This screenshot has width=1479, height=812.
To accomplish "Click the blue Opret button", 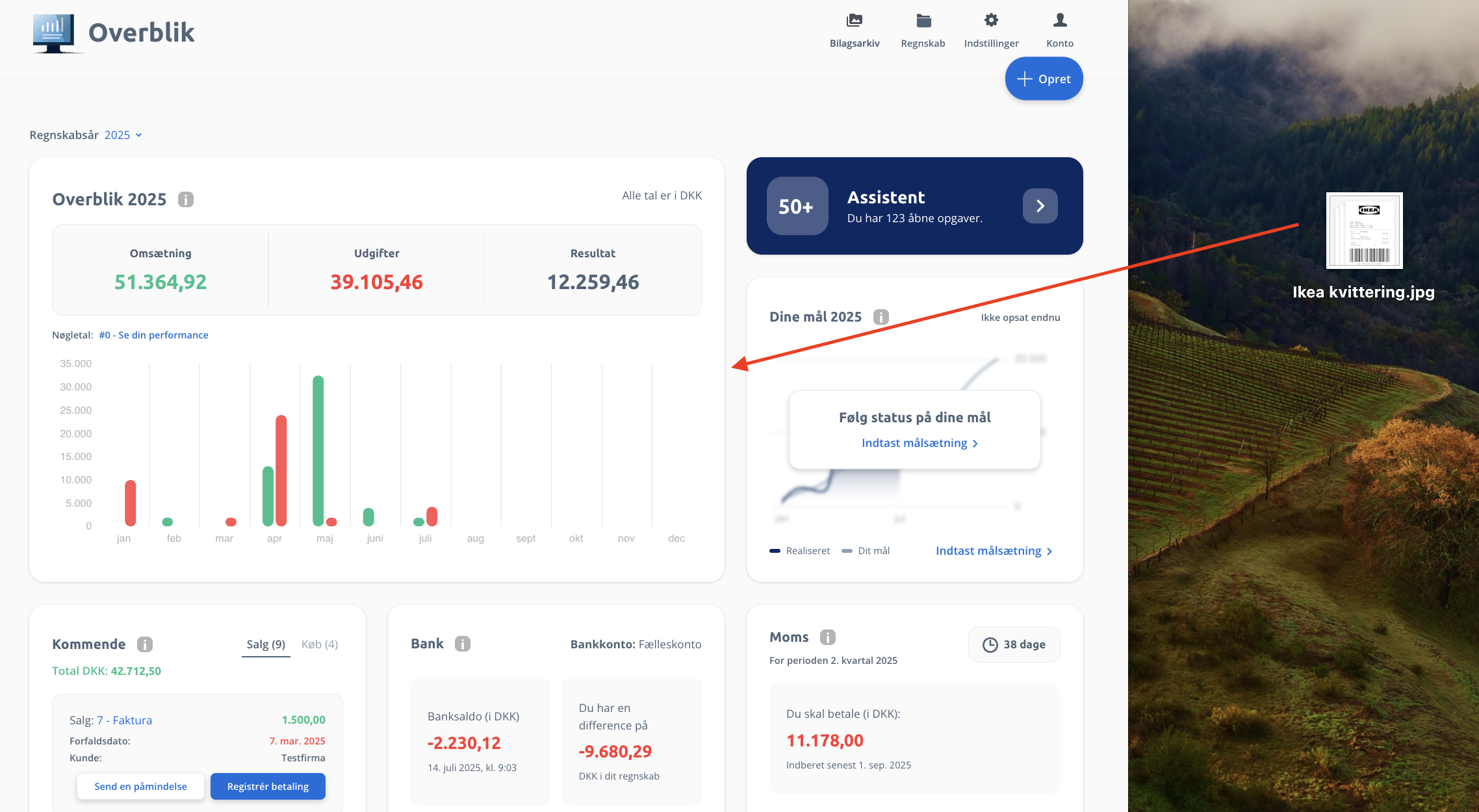I will pyautogui.click(x=1044, y=79).
